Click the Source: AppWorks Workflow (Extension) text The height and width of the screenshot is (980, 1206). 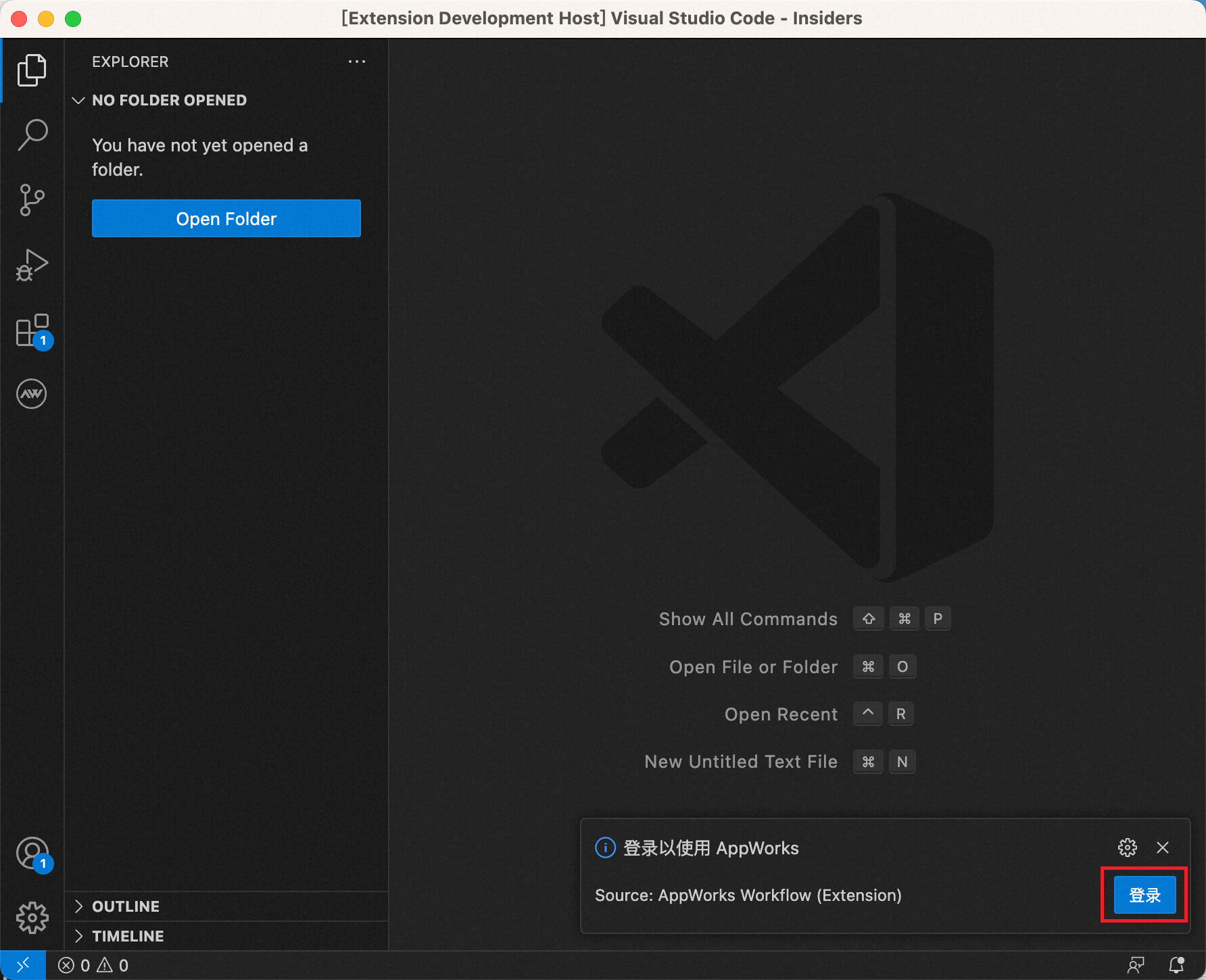(x=748, y=896)
